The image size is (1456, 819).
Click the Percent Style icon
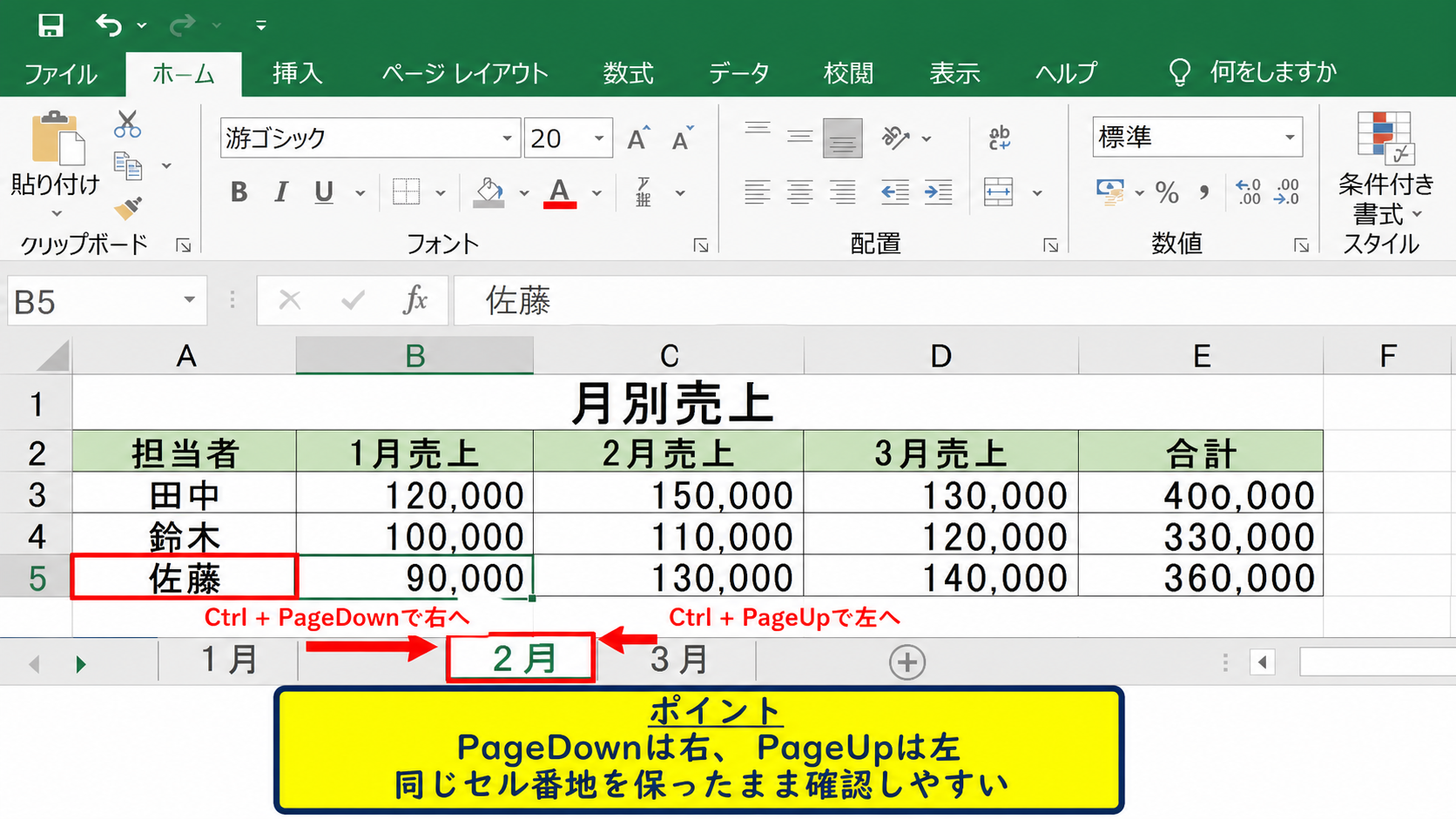tap(1167, 192)
